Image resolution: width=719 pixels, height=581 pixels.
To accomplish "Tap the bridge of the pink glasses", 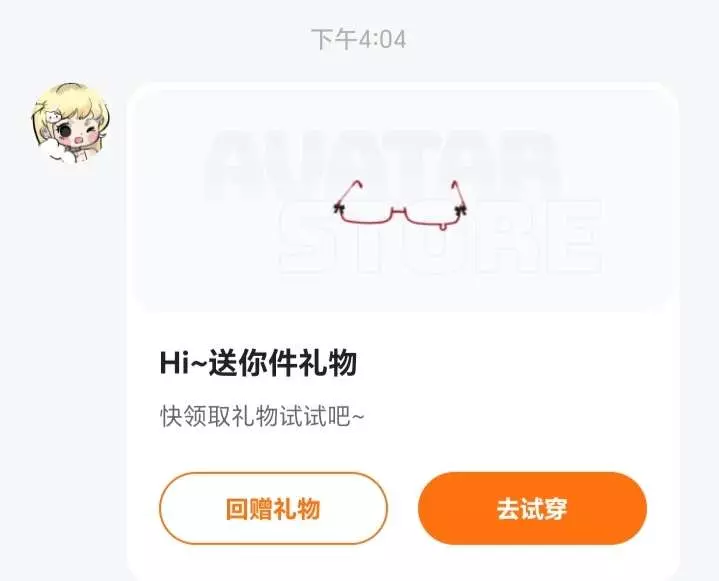I will (398, 210).
